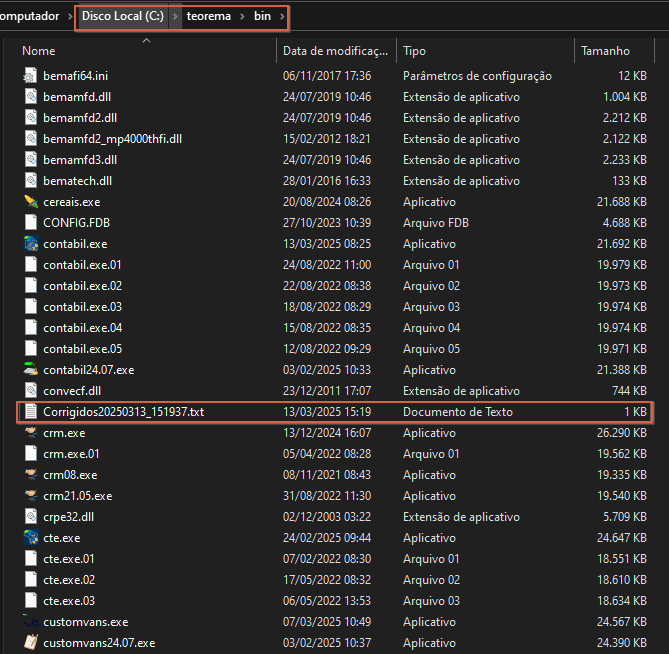Click type Documento de Texto

(458, 412)
